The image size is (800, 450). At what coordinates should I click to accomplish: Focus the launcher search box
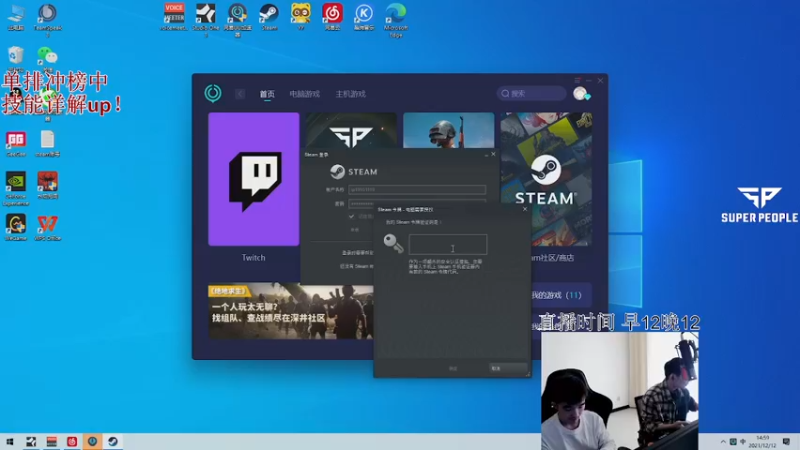click(531, 93)
